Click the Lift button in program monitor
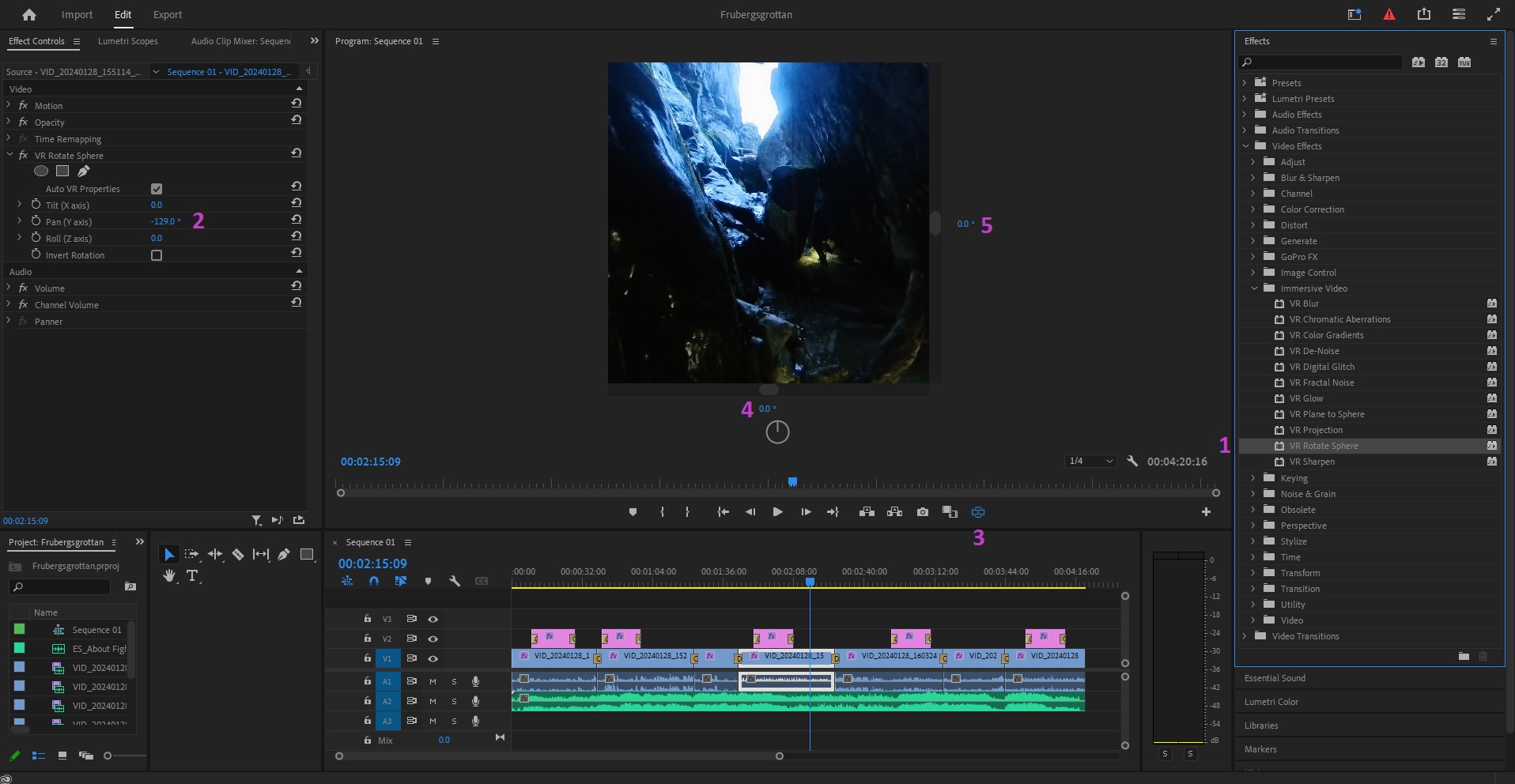1515x784 pixels. click(x=867, y=512)
